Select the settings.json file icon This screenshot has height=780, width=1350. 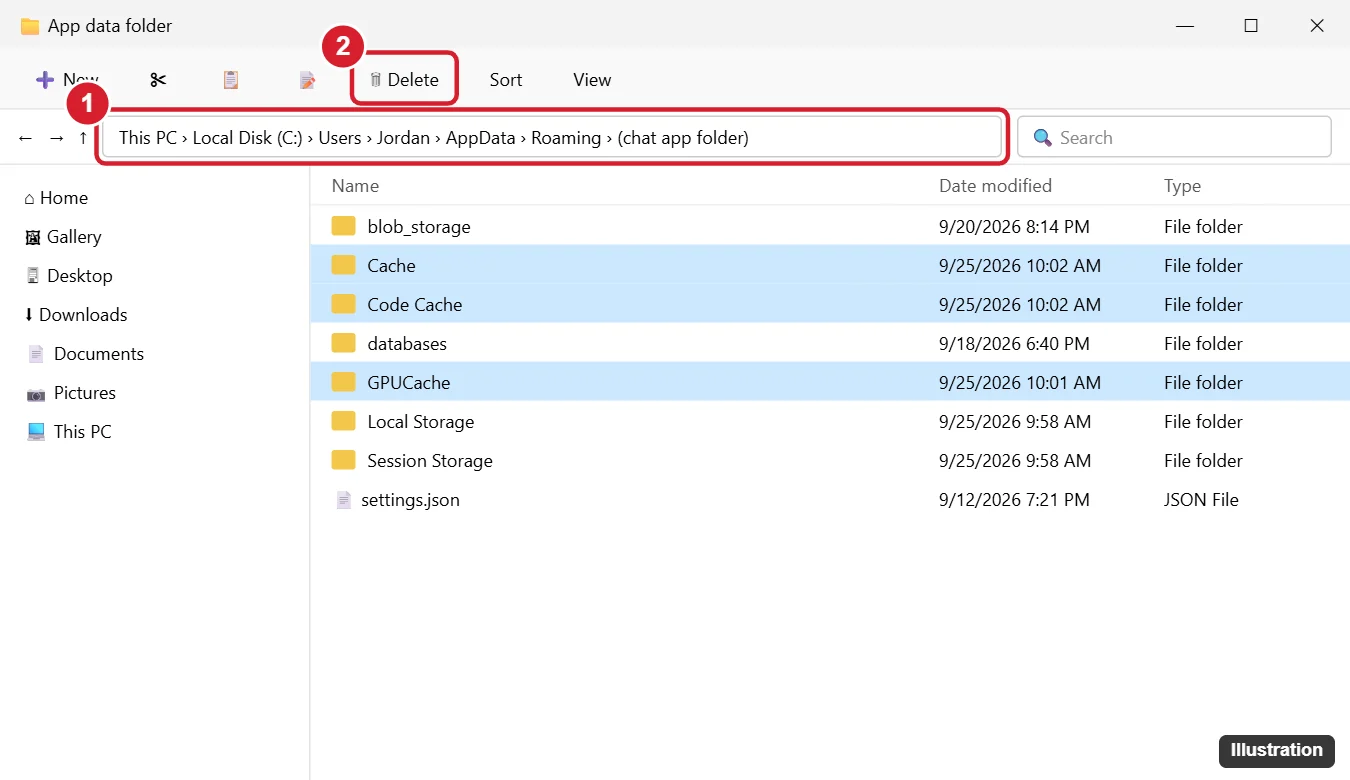344,500
